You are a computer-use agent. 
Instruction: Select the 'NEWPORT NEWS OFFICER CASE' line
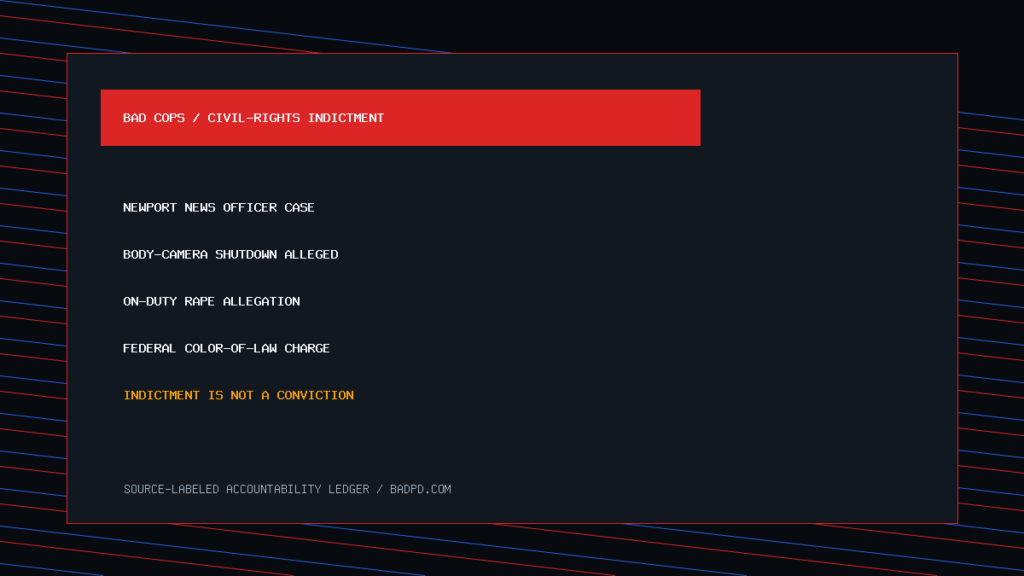219,208
